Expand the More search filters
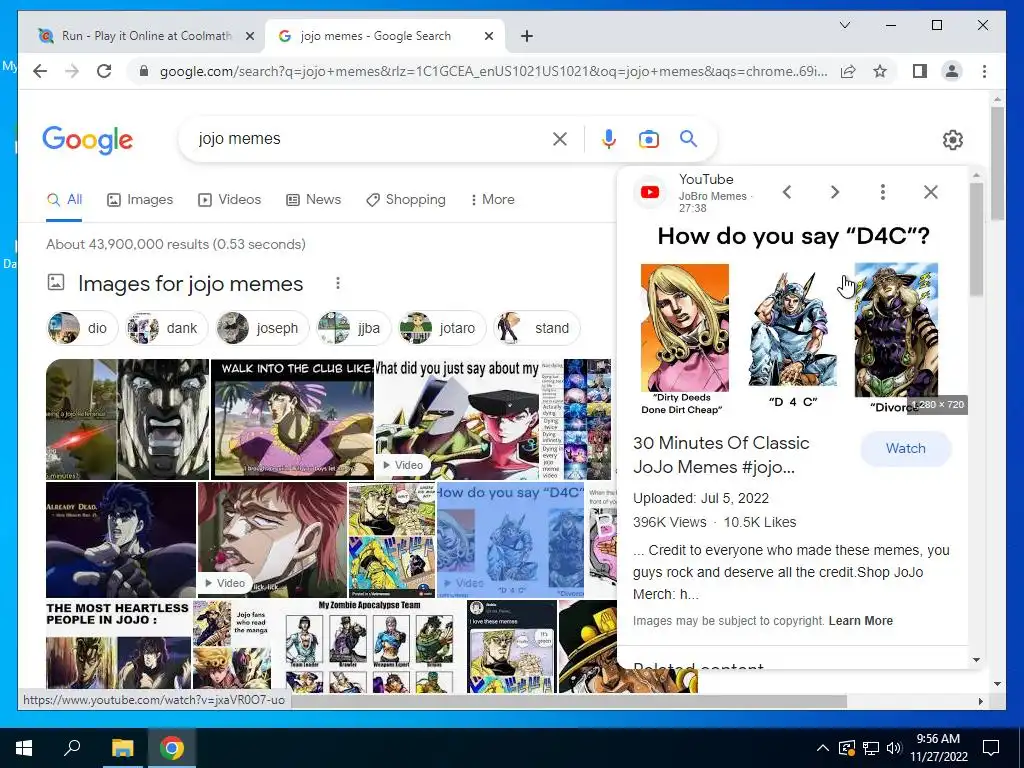 492,199
